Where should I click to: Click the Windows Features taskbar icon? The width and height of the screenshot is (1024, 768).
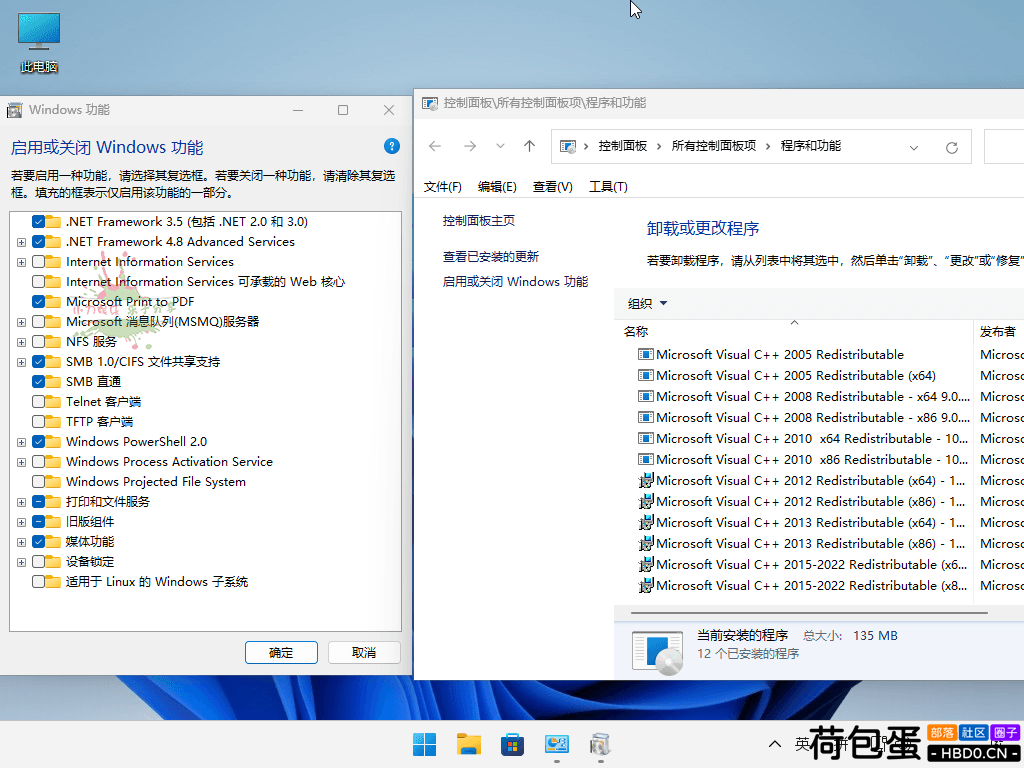[600, 744]
